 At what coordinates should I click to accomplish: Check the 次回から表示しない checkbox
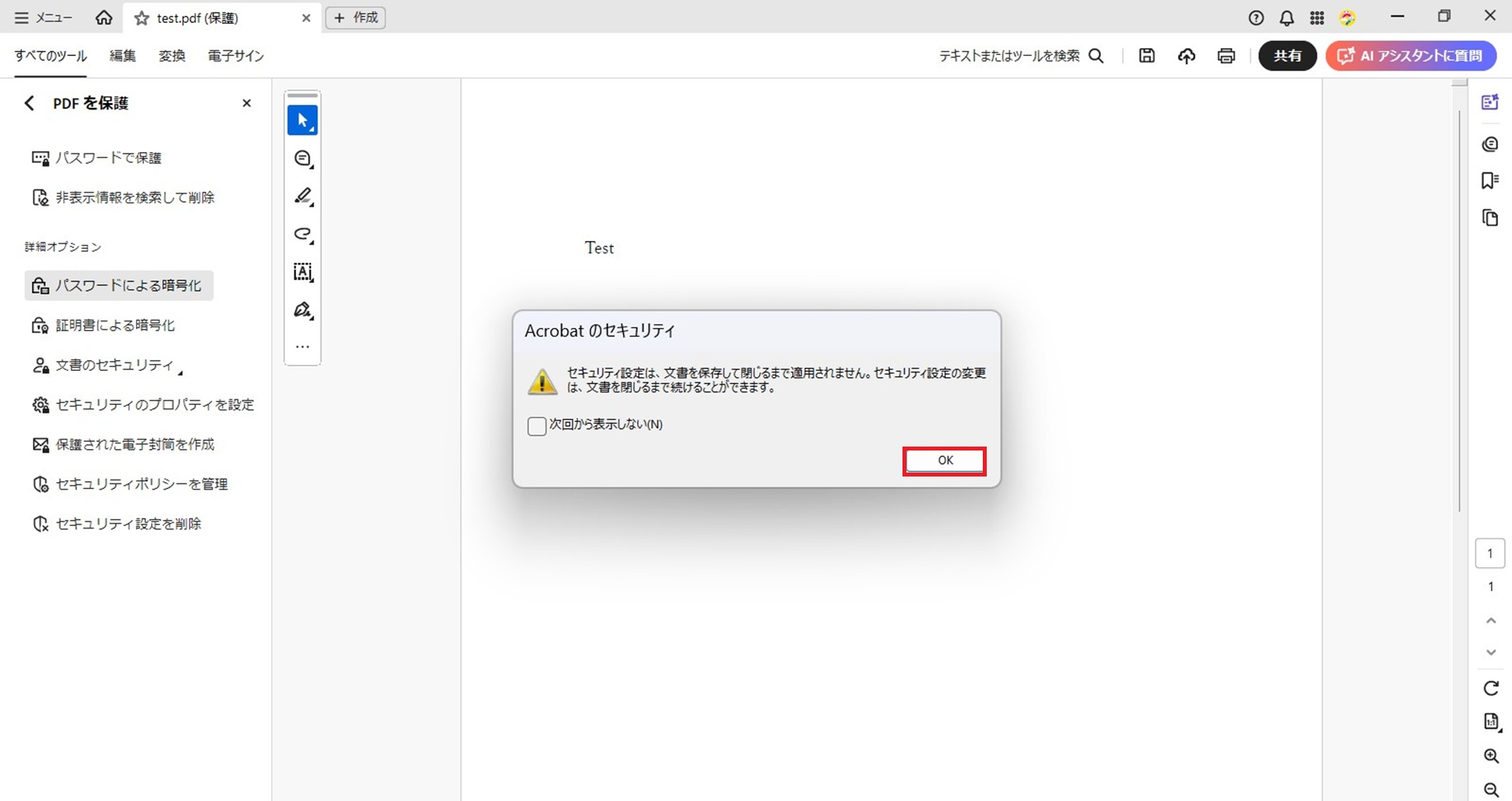click(537, 426)
